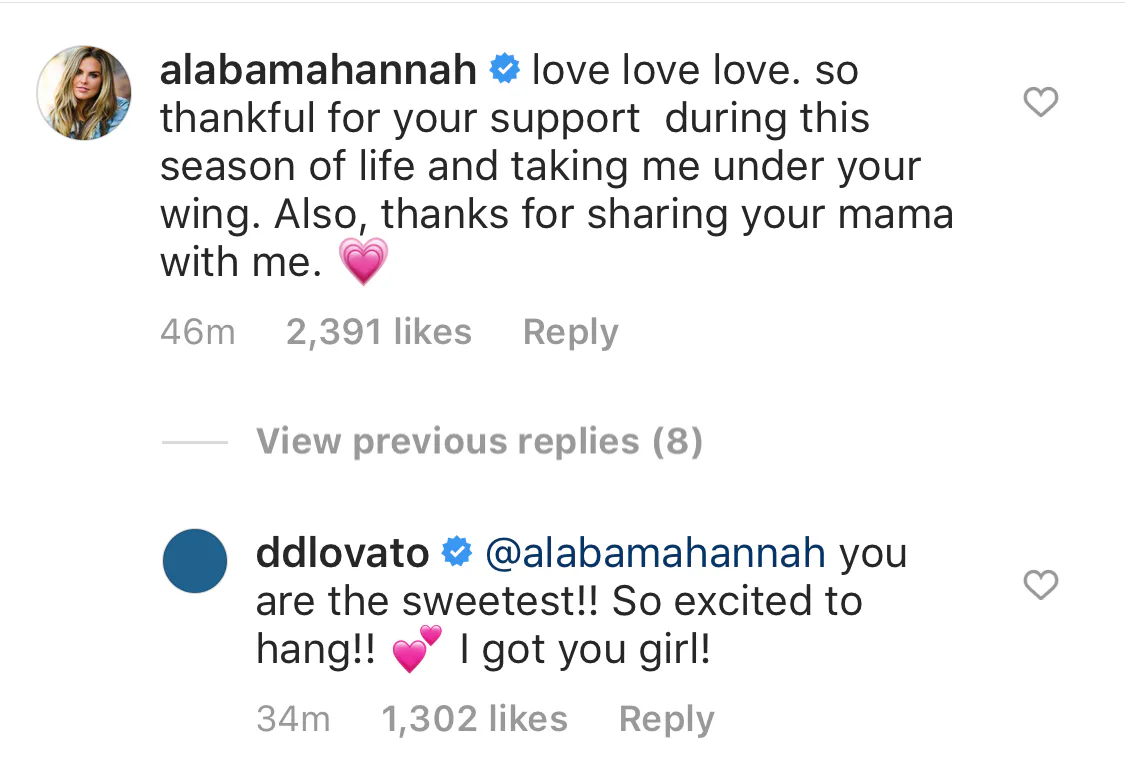Reply to ddlovato's comment
The width and height of the screenshot is (1125, 758).
coord(666,718)
